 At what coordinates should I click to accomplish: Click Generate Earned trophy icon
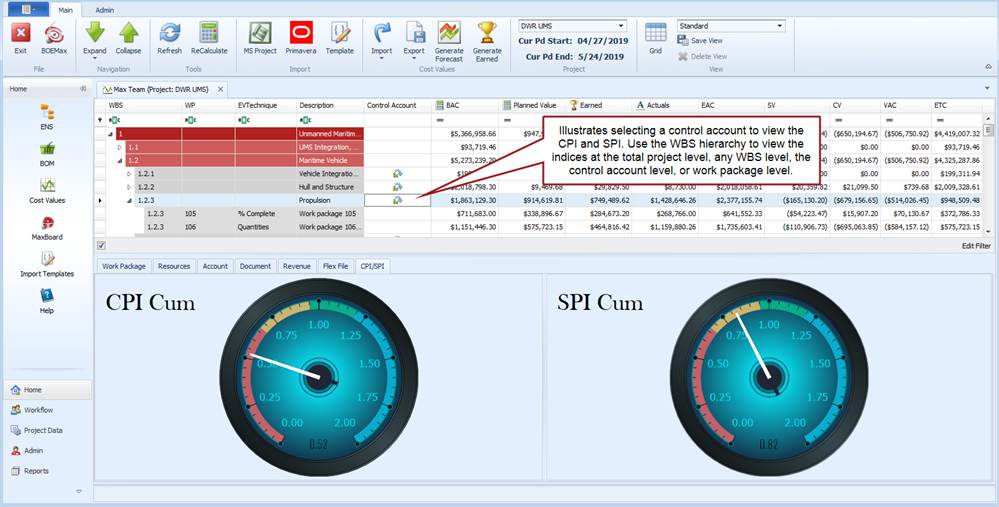point(487,32)
